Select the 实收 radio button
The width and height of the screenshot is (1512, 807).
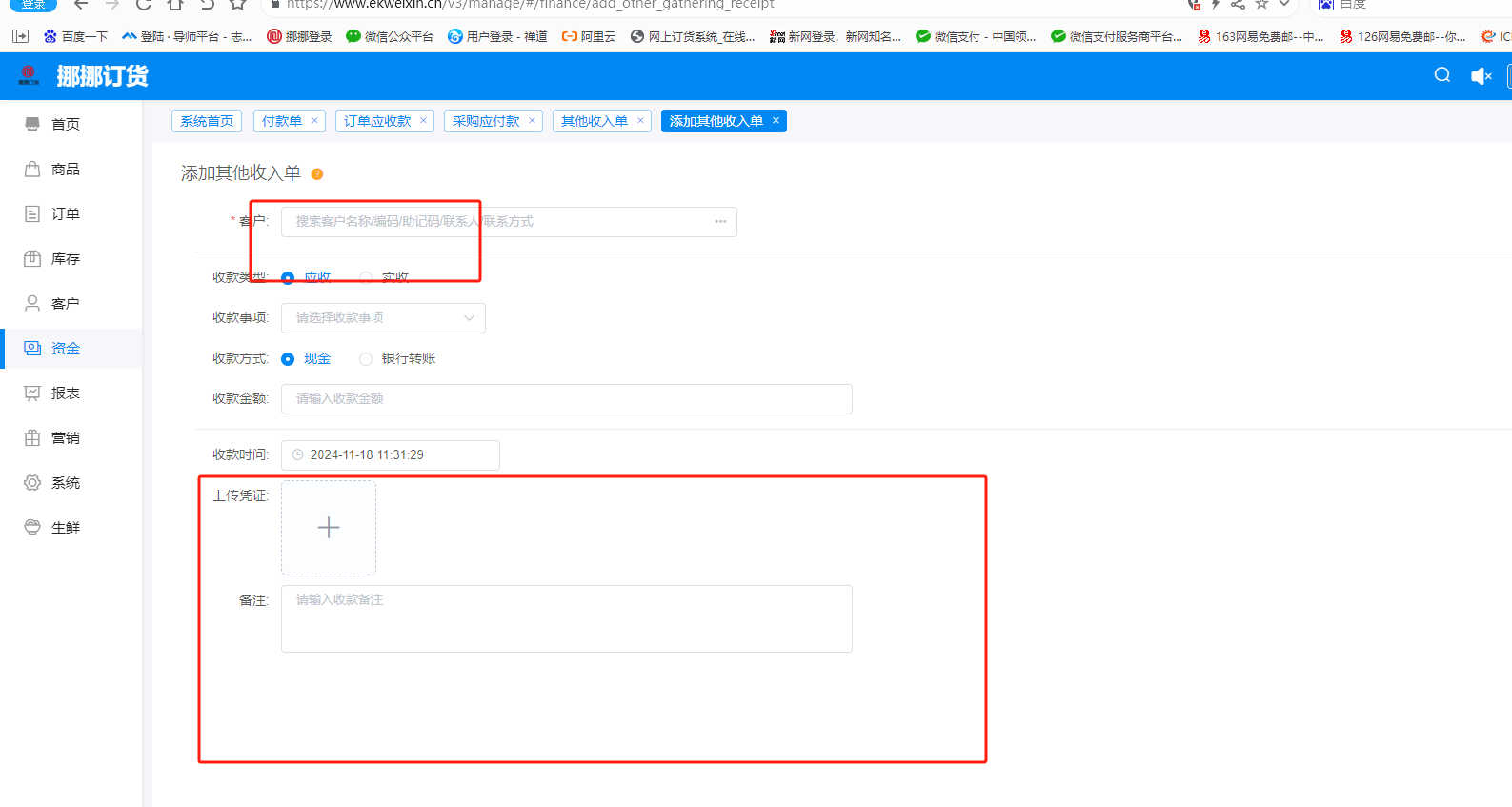[x=366, y=278]
